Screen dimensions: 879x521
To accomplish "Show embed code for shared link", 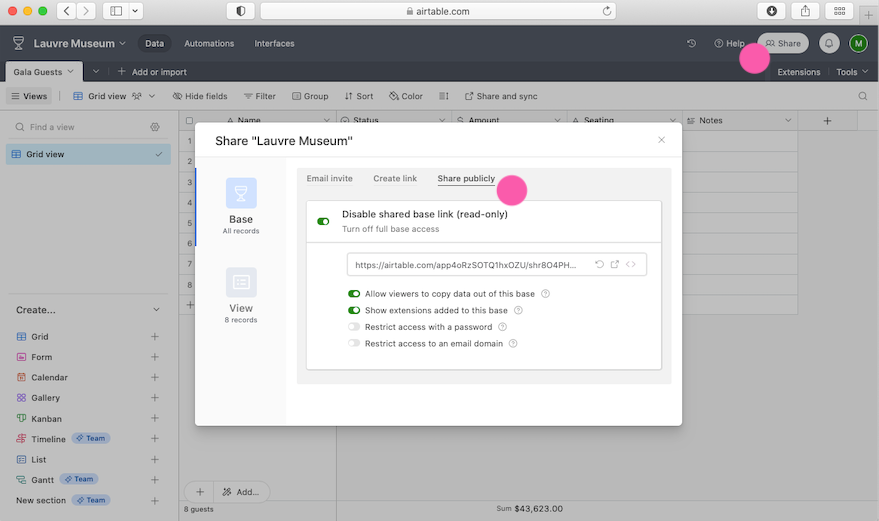I will (x=631, y=264).
